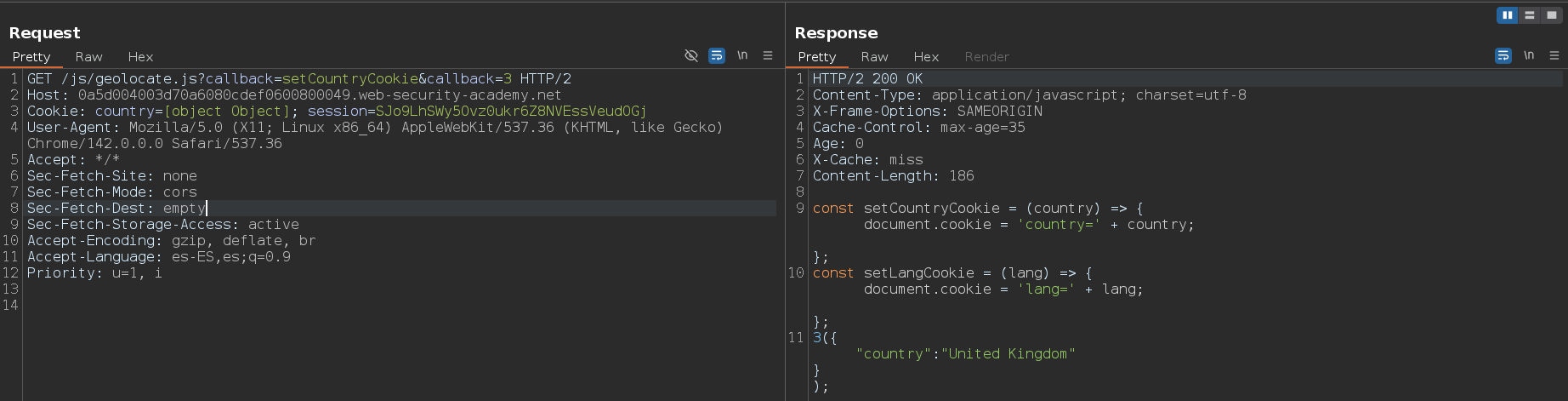The width and height of the screenshot is (1568, 401).
Task: Toggle hidden items eye icon in Request
Action: point(691,55)
